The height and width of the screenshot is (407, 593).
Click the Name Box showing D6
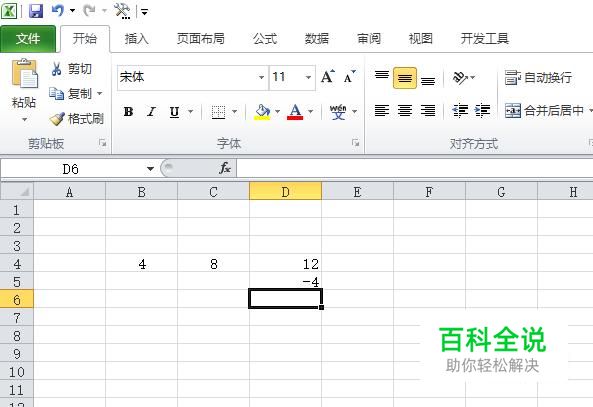point(71,168)
